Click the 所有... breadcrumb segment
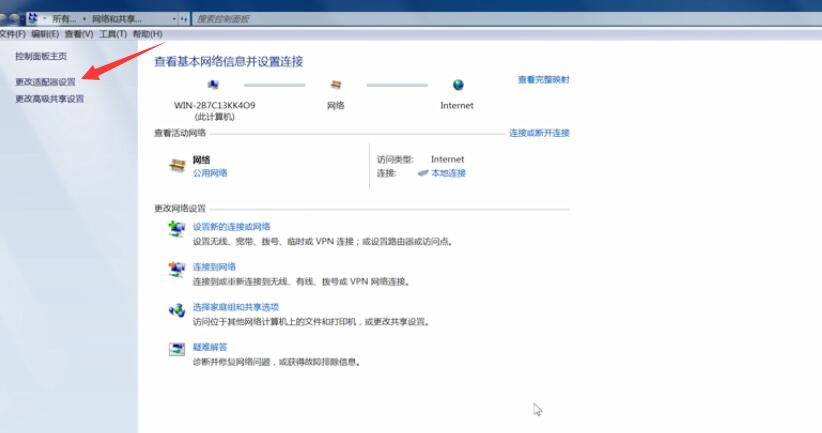The width and height of the screenshot is (822, 433). coord(63,19)
